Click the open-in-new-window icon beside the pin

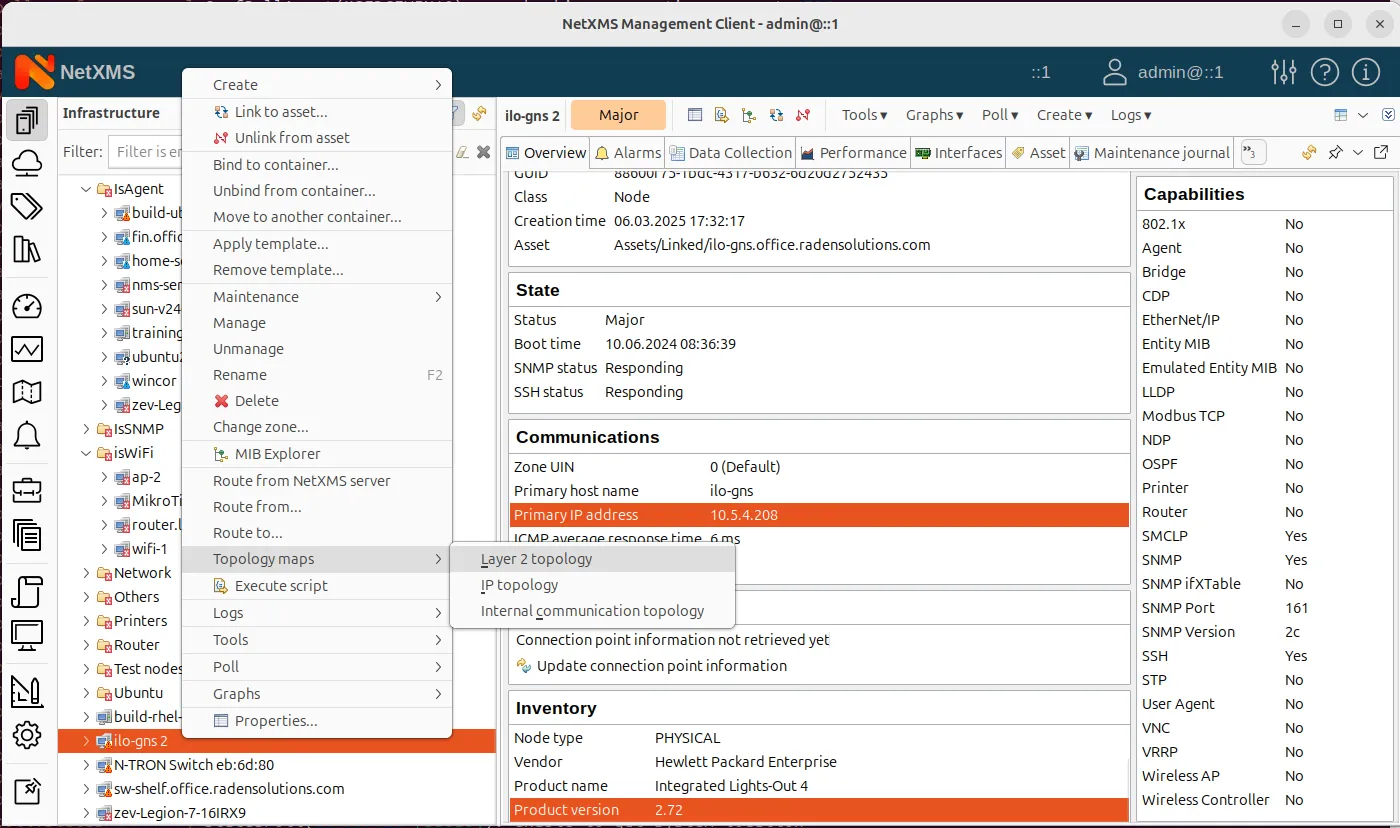coord(1382,153)
